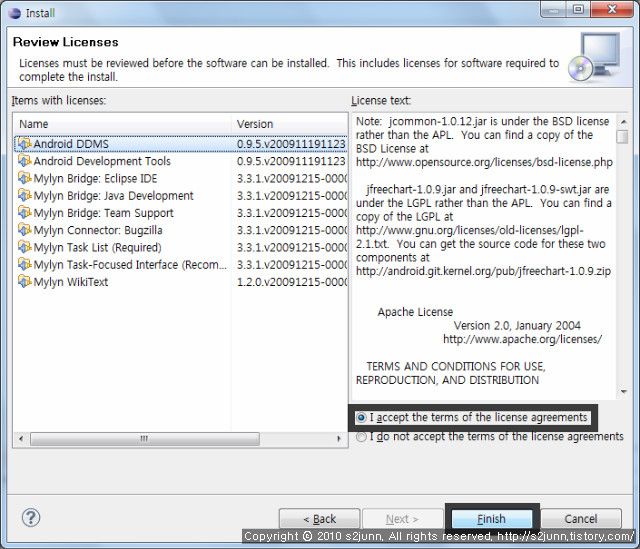Sort items by the Name column header
This screenshot has height=549, width=640.
(x=123, y=124)
